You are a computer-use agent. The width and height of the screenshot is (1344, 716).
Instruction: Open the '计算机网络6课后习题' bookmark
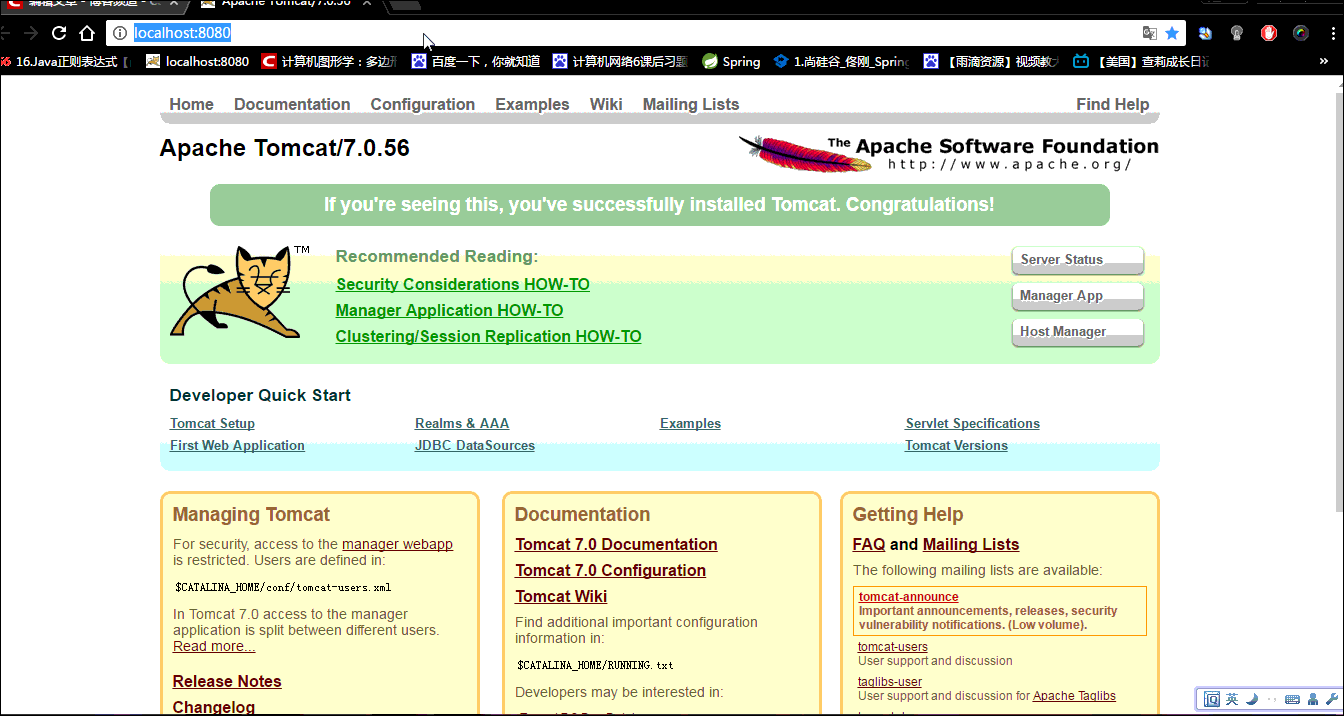pos(620,62)
